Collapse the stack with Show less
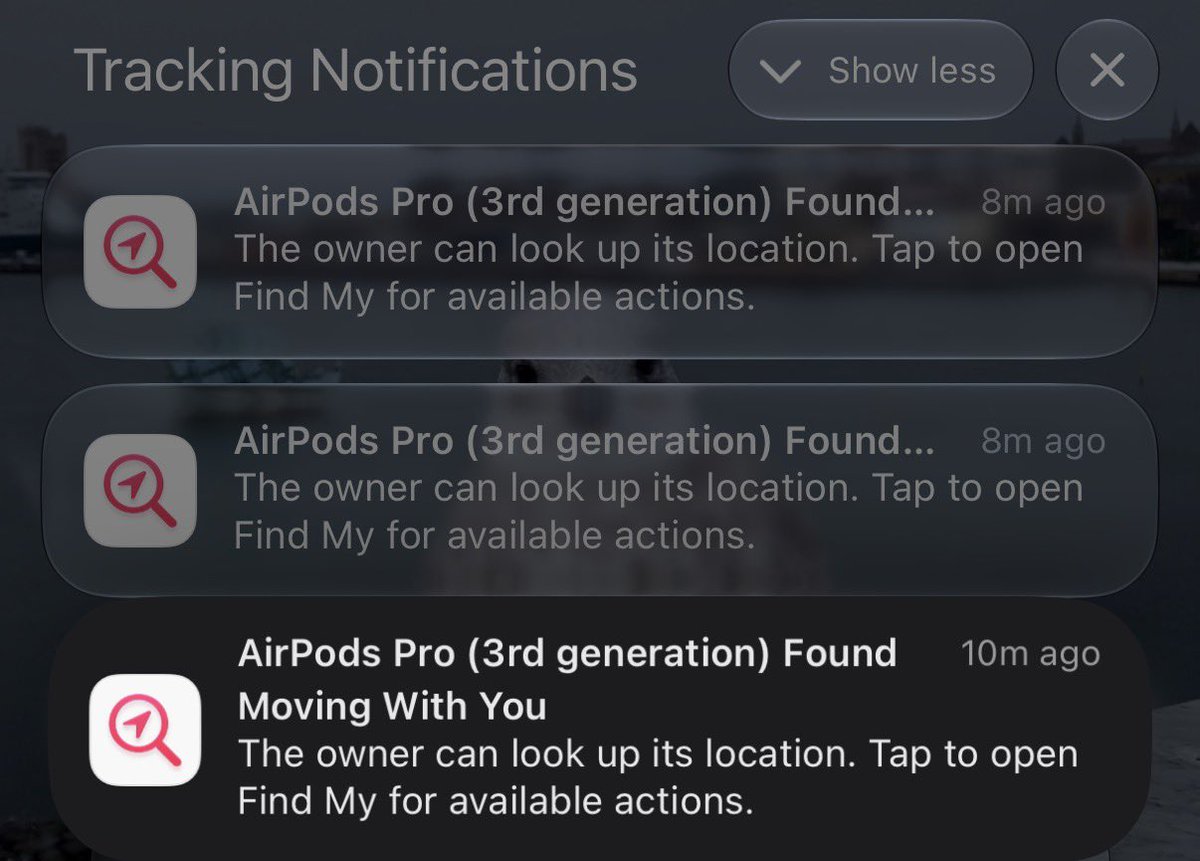Viewport: 1200px width, 861px height. click(881, 70)
